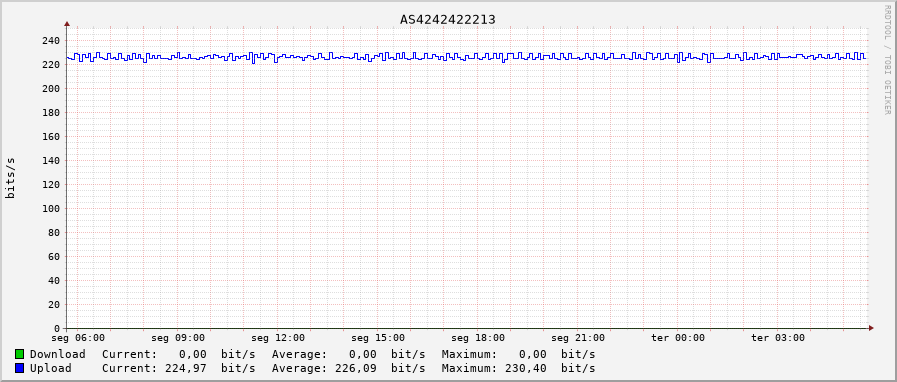
Task: Click the graph title AS4242422213
Action: [x=447, y=19]
